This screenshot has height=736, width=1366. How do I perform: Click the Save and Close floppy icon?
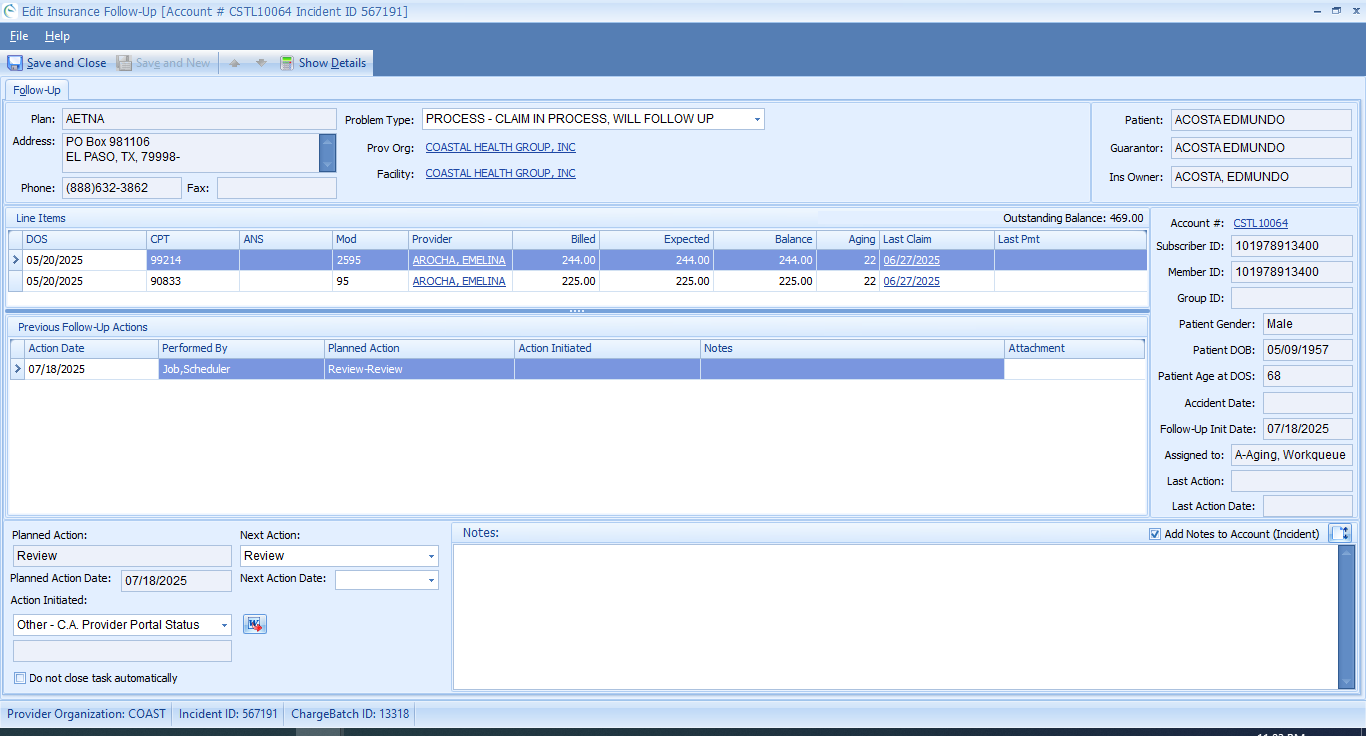point(15,63)
